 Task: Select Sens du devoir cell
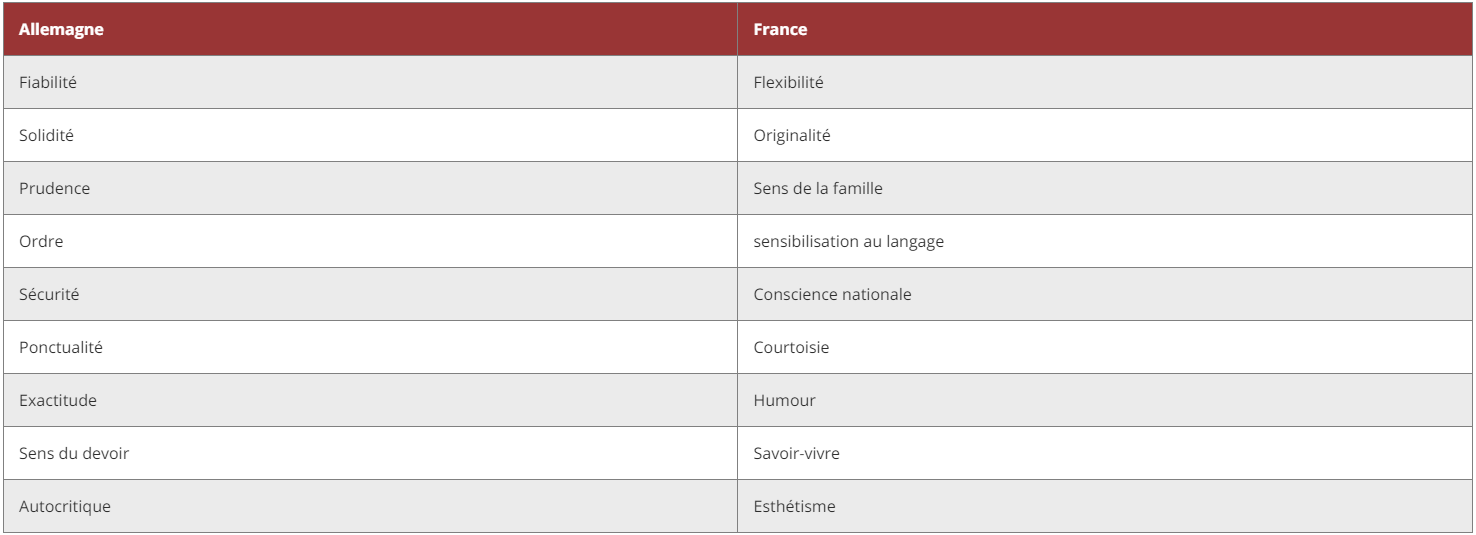(x=370, y=453)
